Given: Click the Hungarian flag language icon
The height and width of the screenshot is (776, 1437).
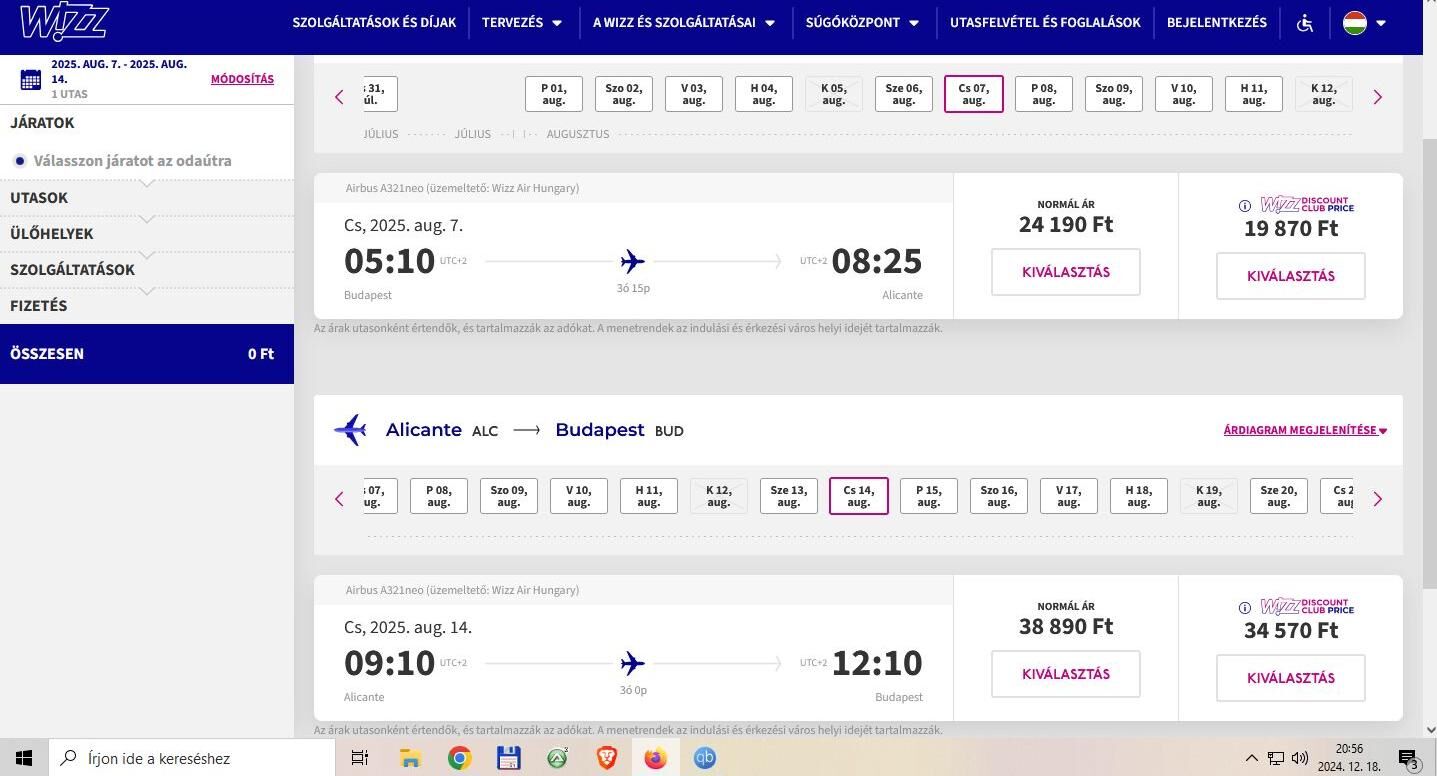Looking at the screenshot, I should [1355, 23].
